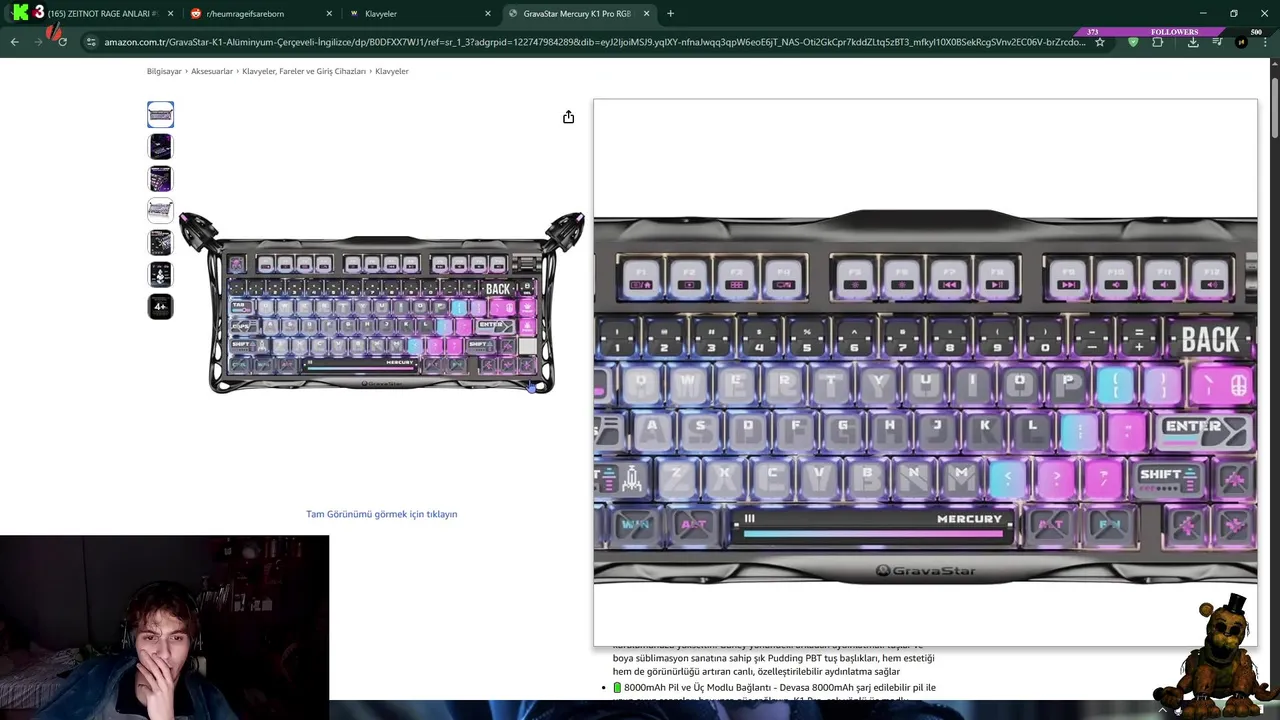Image resolution: width=1280 pixels, height=720 pixels.
Task: Close the r/heumrageifsareborn tab
Action: click(329, 14)
